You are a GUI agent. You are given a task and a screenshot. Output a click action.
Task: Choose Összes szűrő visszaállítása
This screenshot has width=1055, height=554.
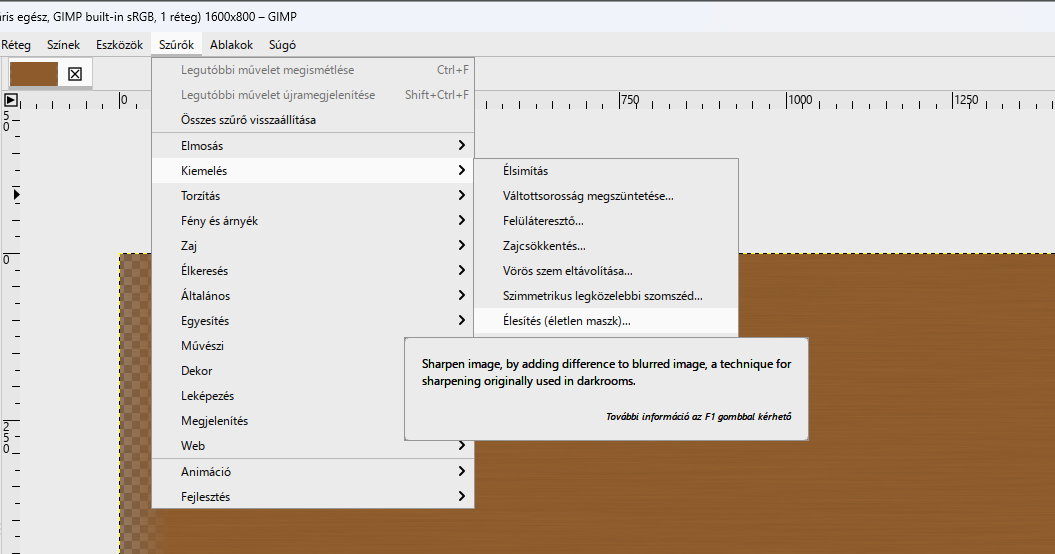coord(313,120)
